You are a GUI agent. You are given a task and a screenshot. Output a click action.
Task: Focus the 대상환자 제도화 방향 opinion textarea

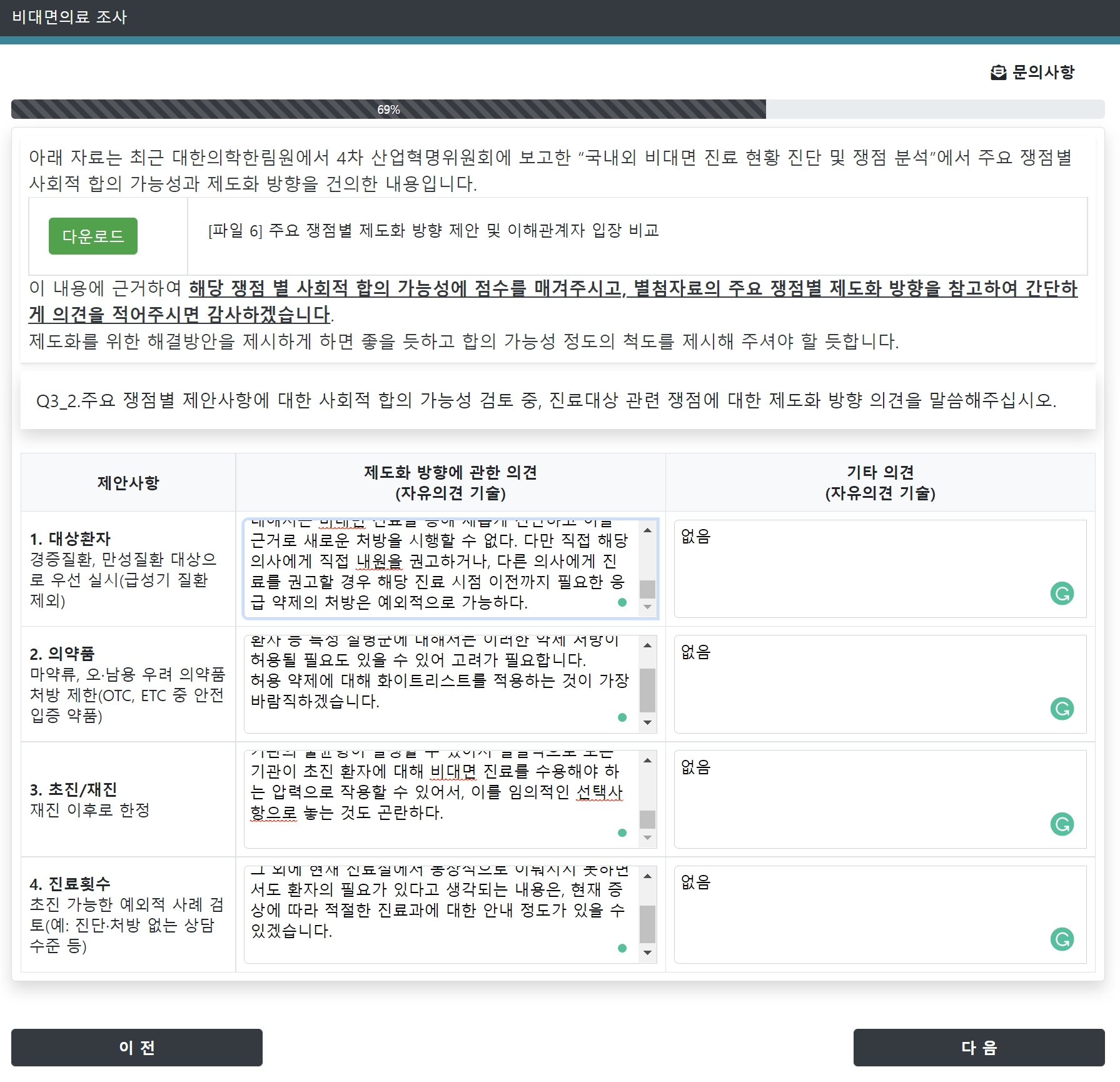point(438,570)
